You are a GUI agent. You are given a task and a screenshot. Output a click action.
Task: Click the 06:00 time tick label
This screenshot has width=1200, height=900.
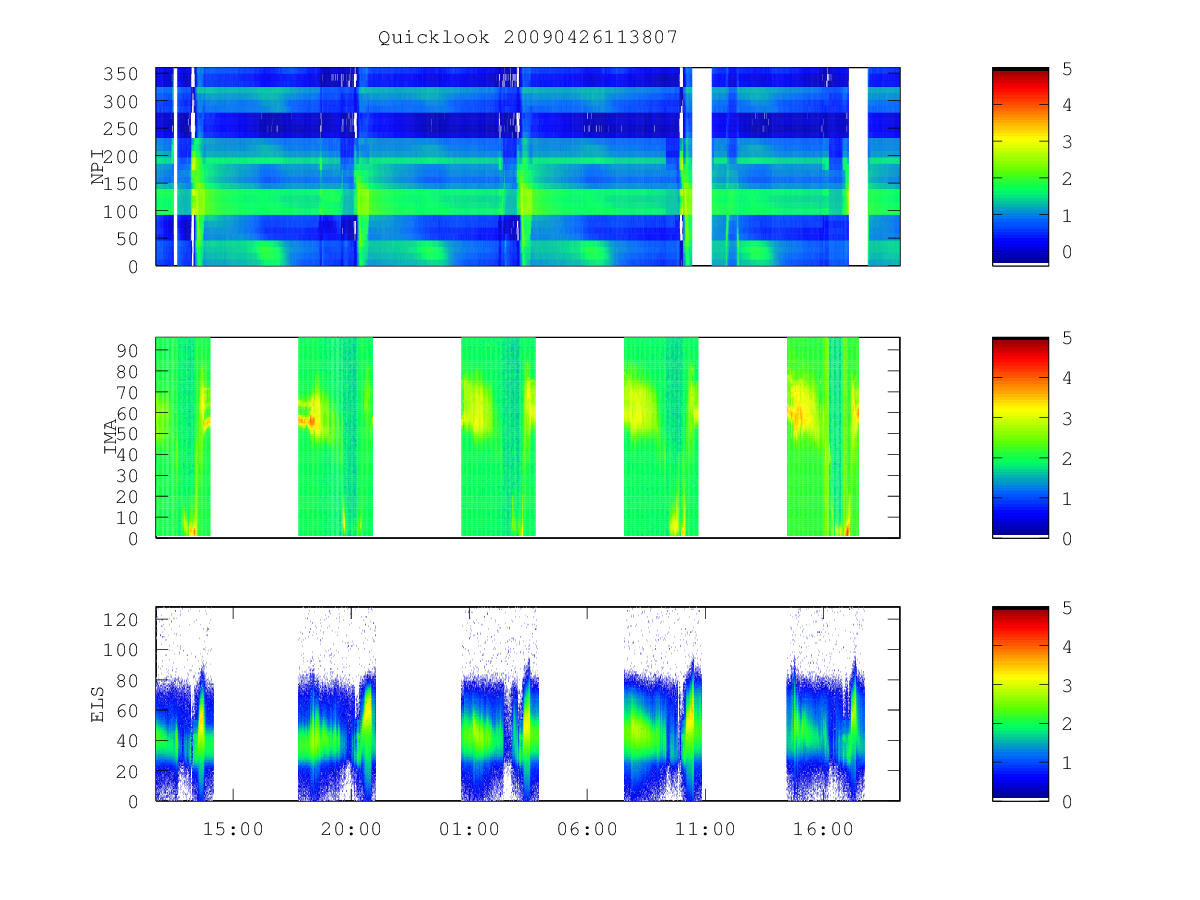click(587, 829)
